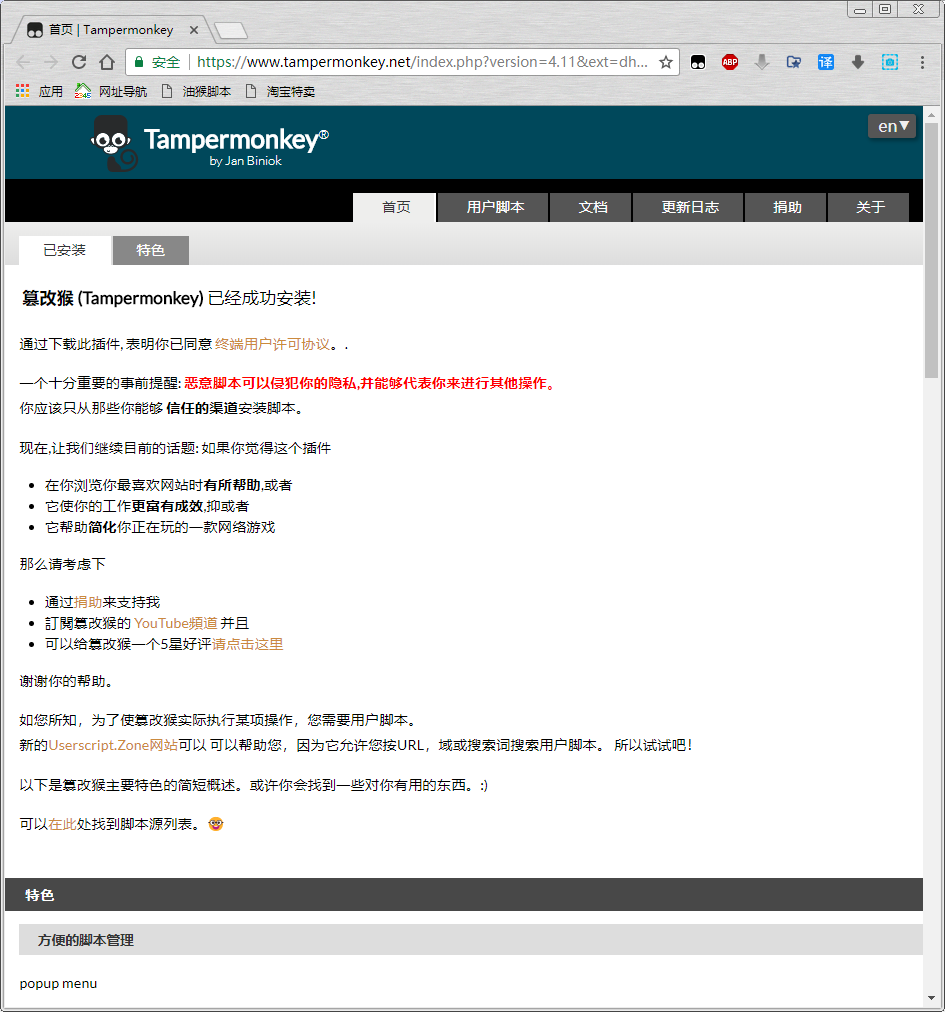Switch to the 特色 tab
This screenshot has height=1012, width=945.
(x=150, y=250)
